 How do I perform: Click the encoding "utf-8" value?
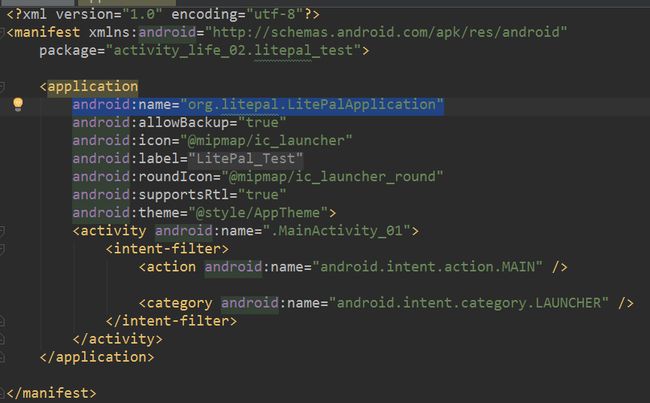tap(275, 15)
